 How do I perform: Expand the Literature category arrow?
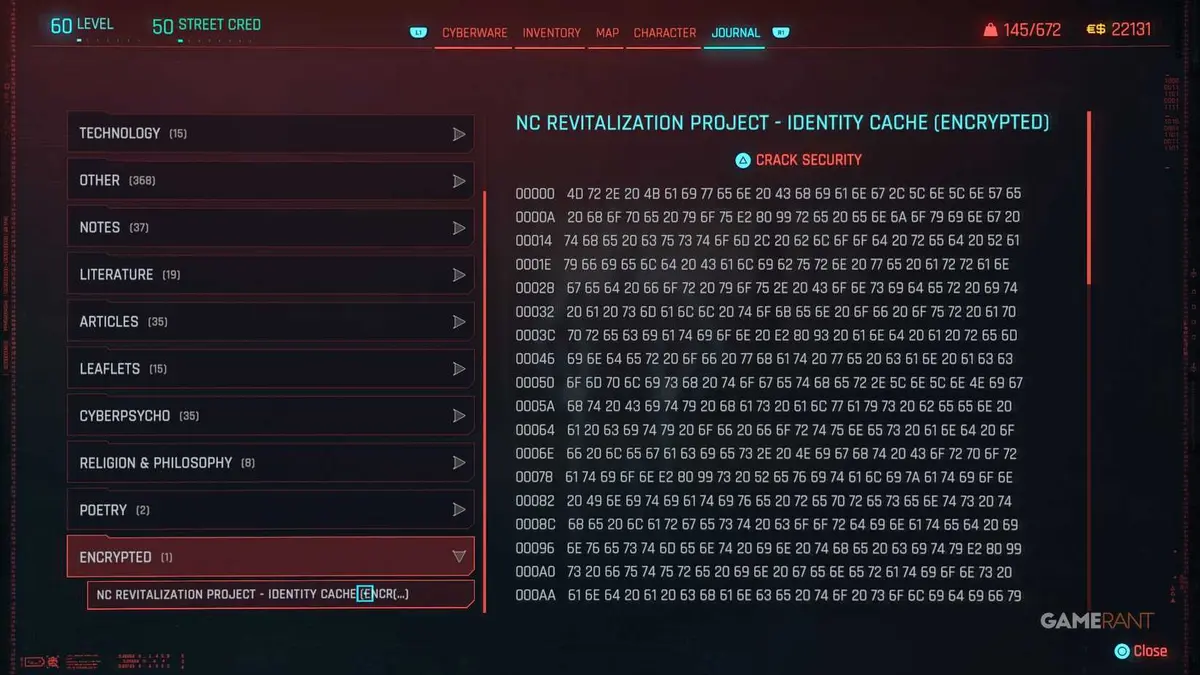pos(459,275)
